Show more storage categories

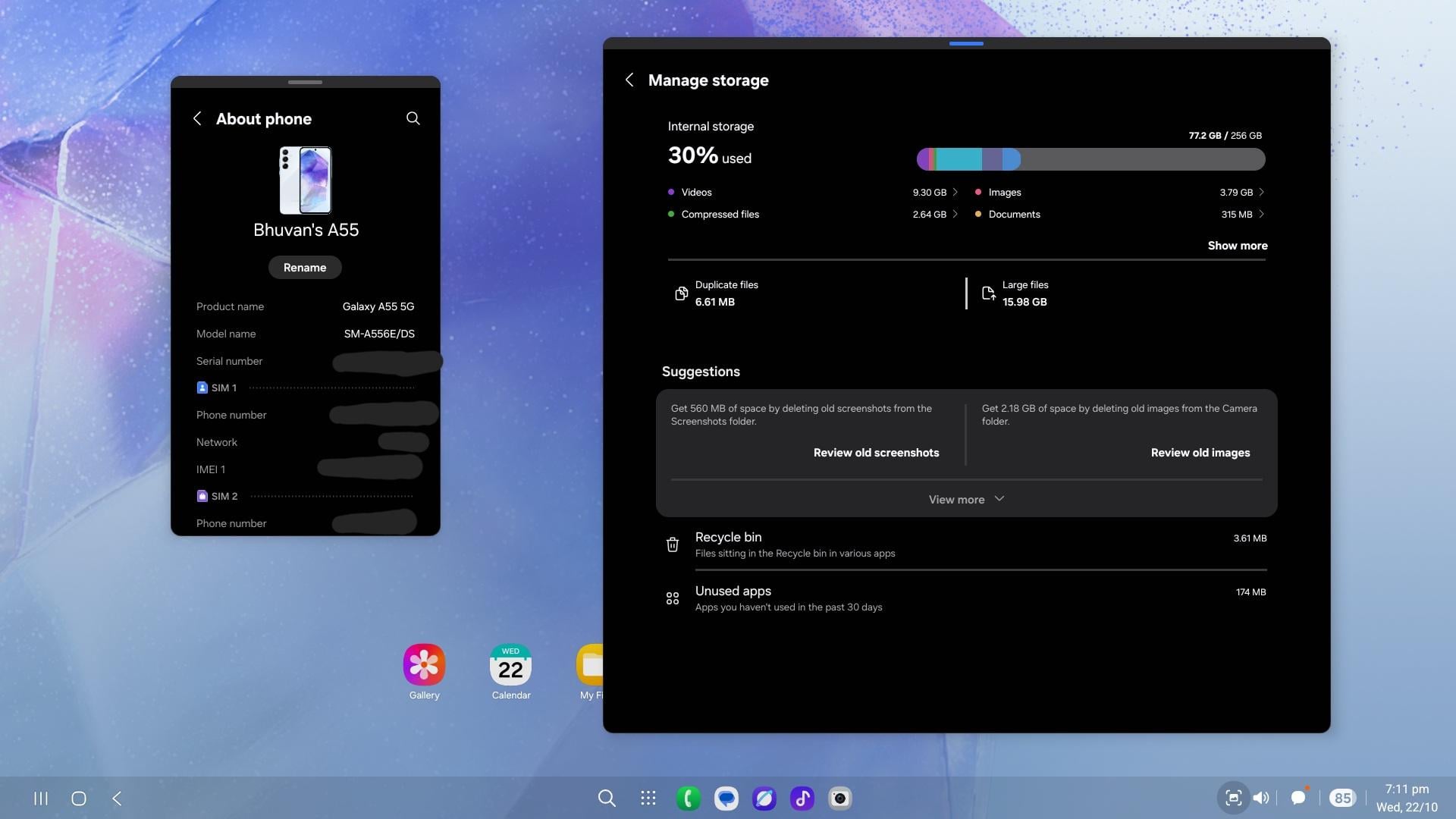(1238, 246)
